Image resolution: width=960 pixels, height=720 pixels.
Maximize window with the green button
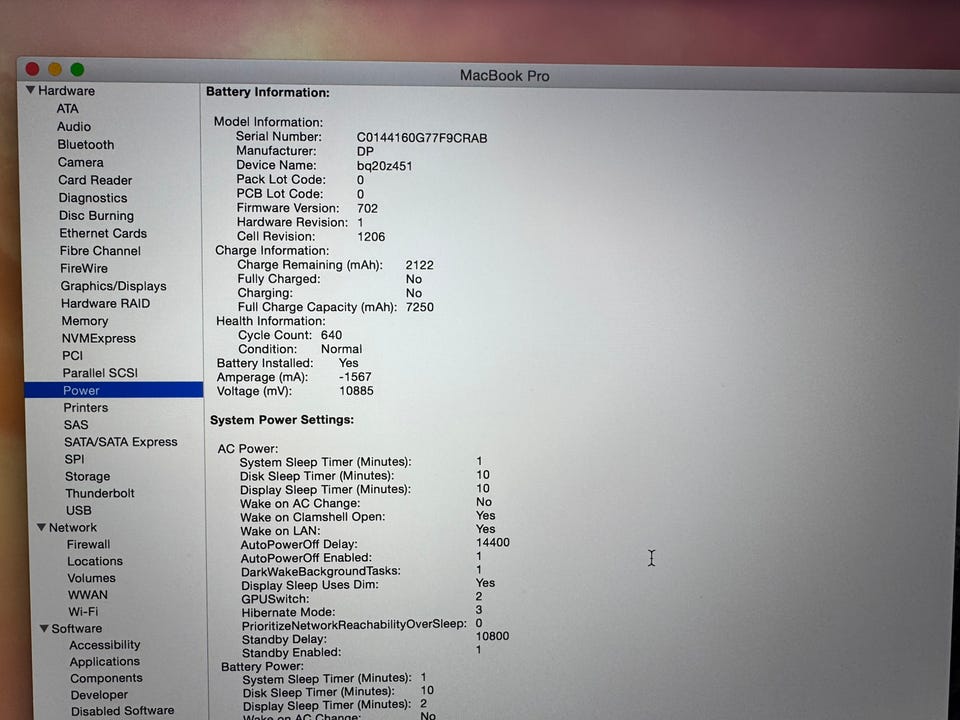[x=77, y=69]
